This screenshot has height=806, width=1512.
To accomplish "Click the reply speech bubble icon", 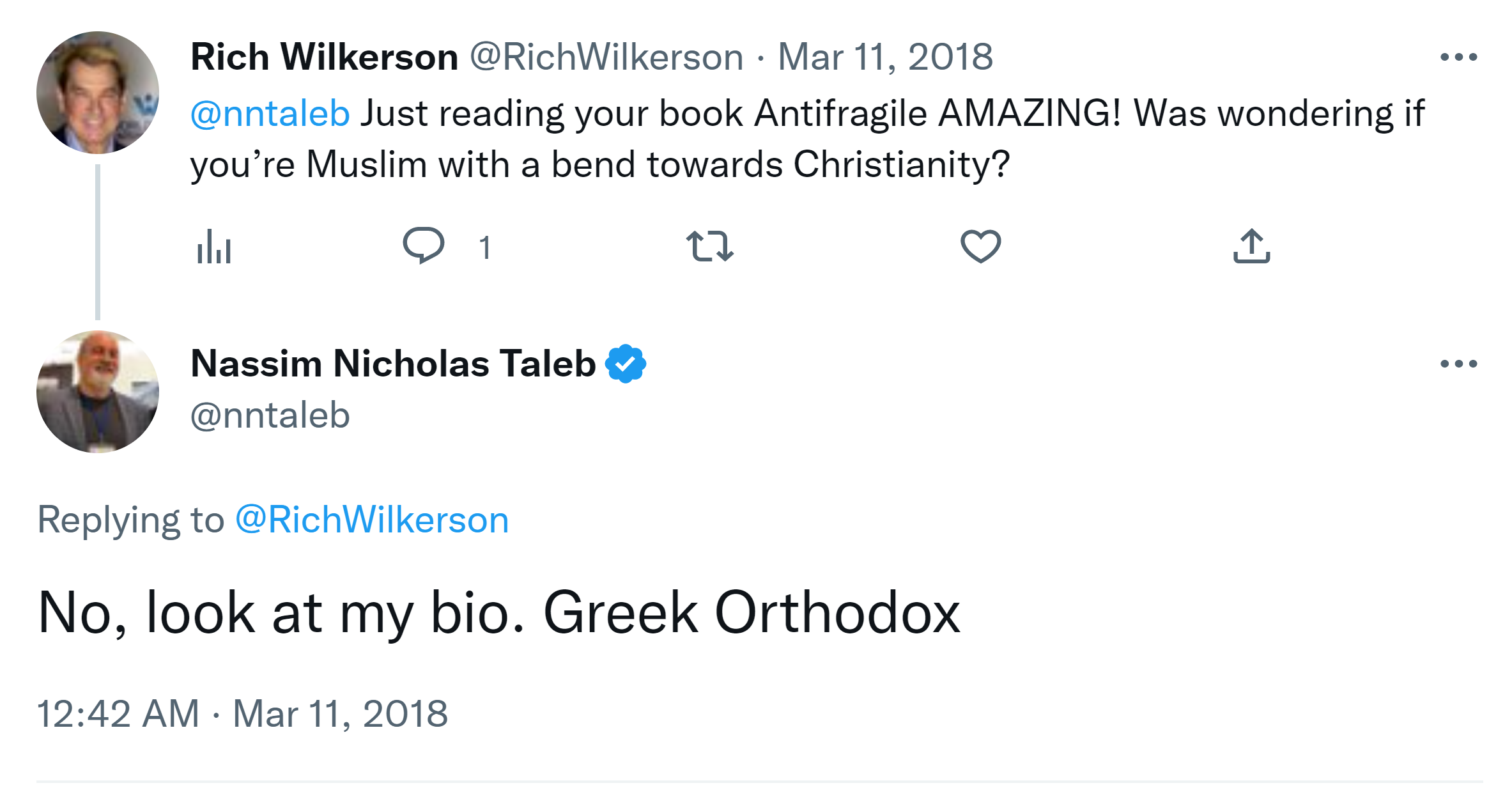I will (x=423, y=245).
